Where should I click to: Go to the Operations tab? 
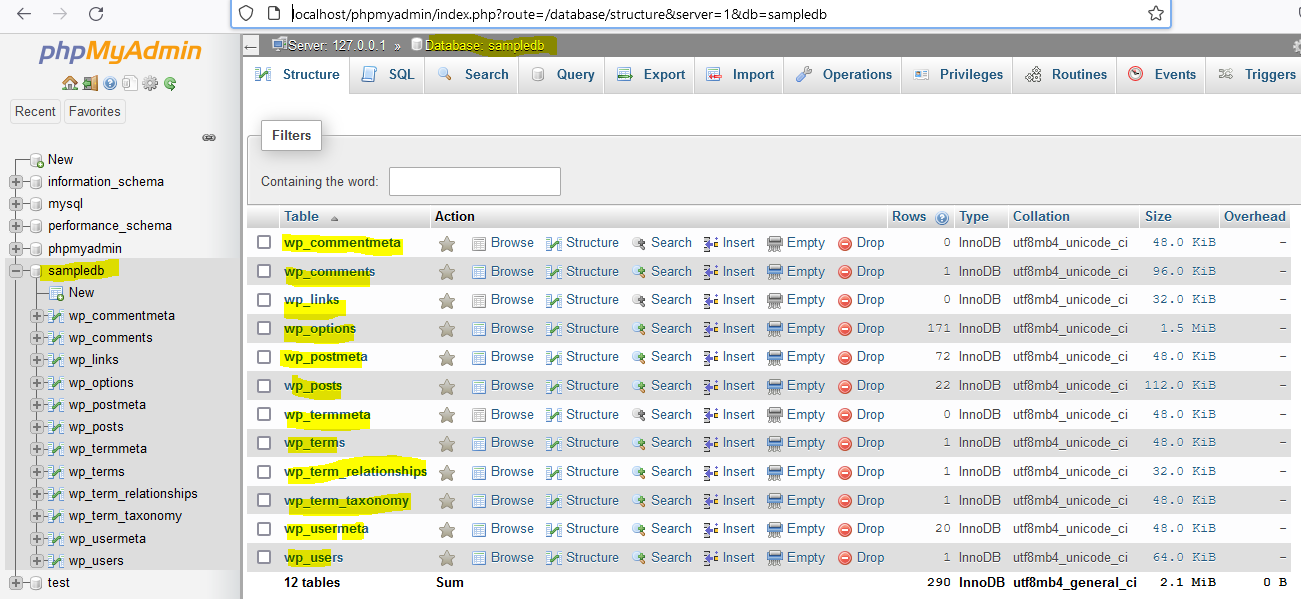point(843,75)
